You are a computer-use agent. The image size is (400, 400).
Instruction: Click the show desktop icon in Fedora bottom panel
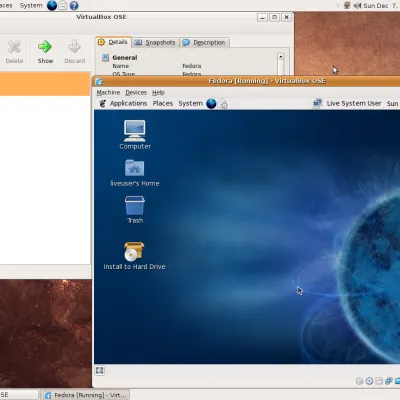[100, 370]
